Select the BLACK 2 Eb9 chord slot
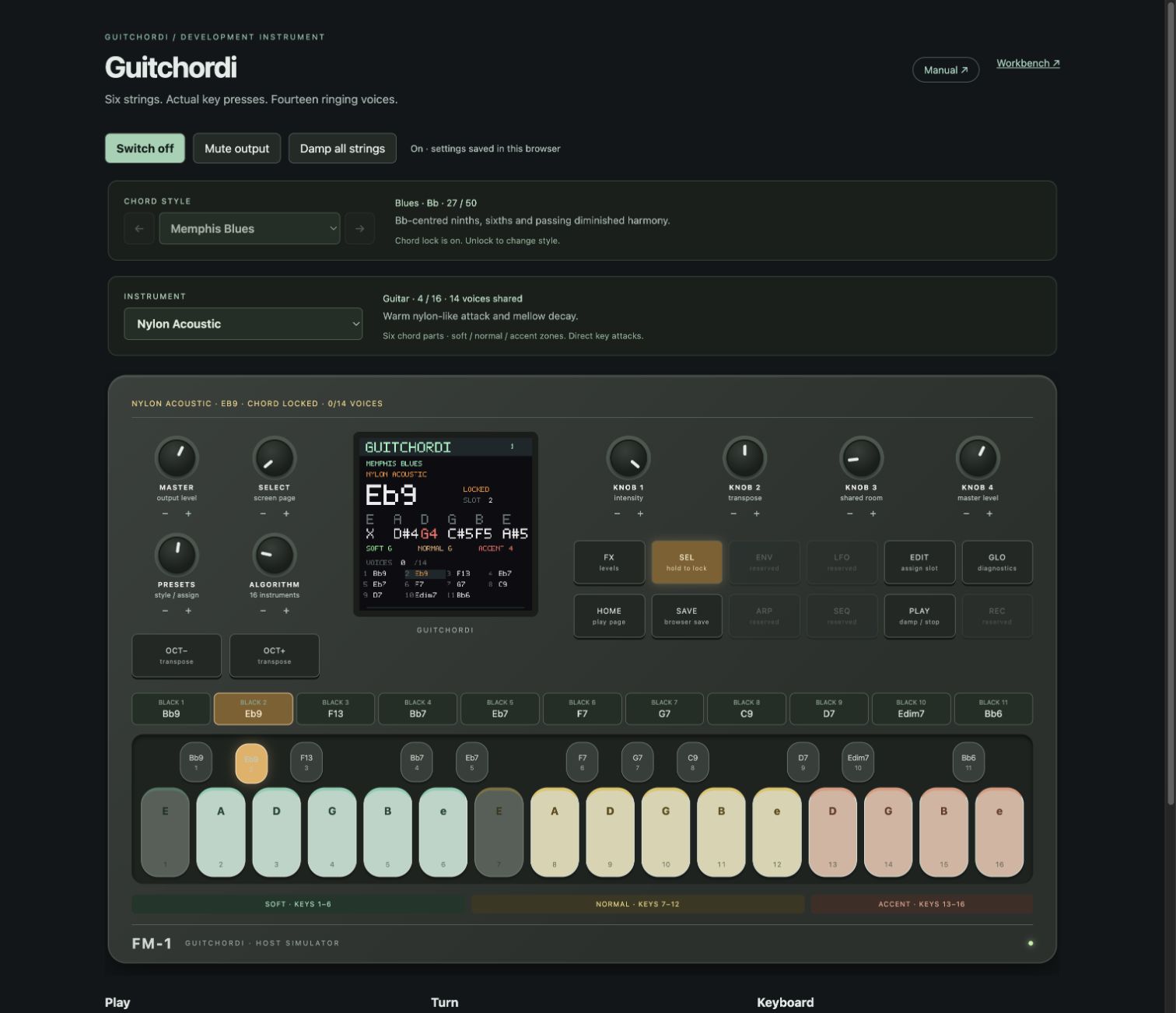 254,709
